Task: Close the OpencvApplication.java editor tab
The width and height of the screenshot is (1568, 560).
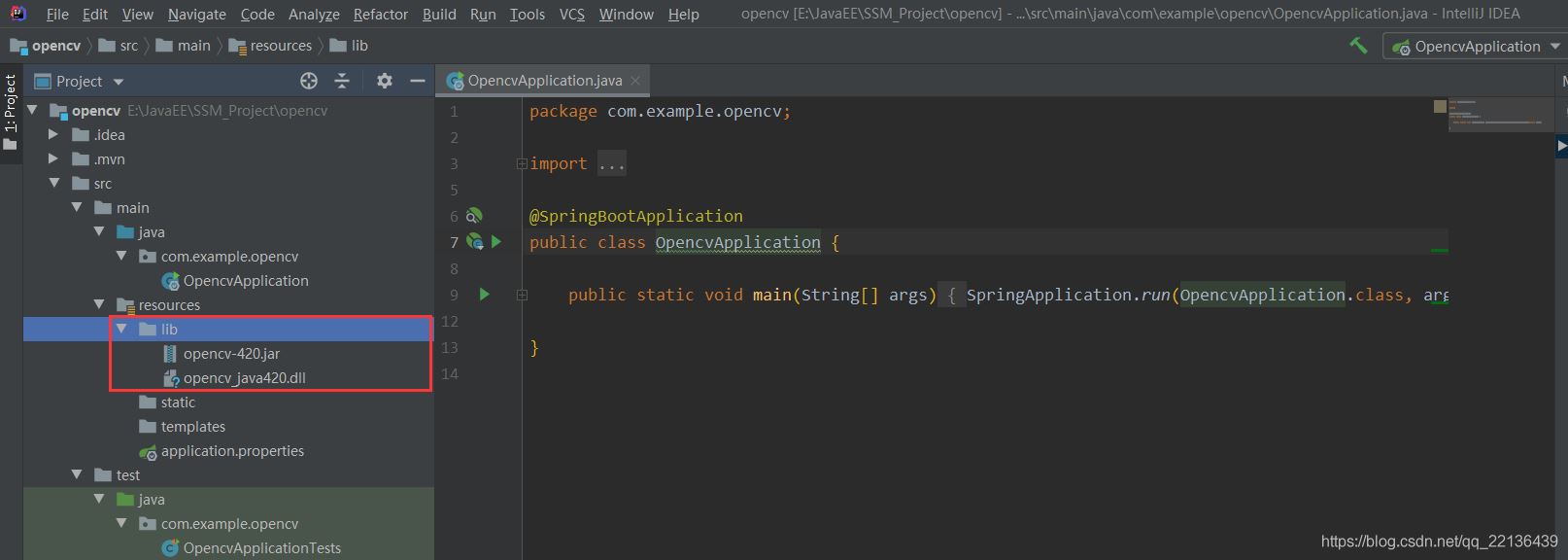Action: point(635,81)
